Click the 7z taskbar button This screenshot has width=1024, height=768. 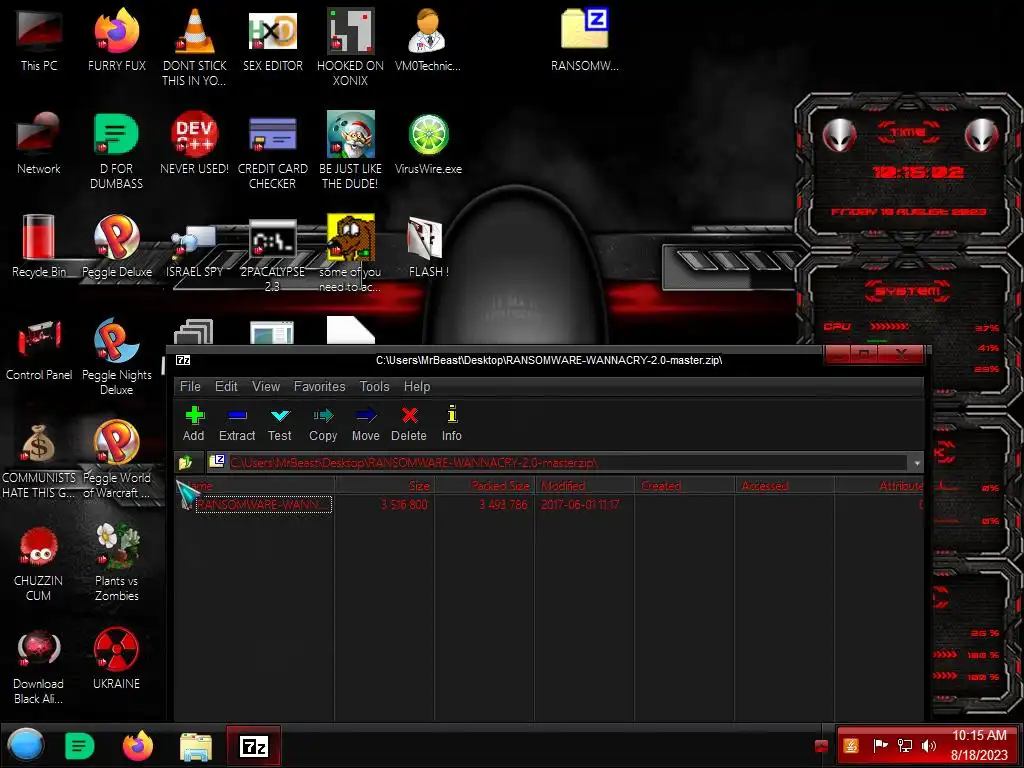254,746
